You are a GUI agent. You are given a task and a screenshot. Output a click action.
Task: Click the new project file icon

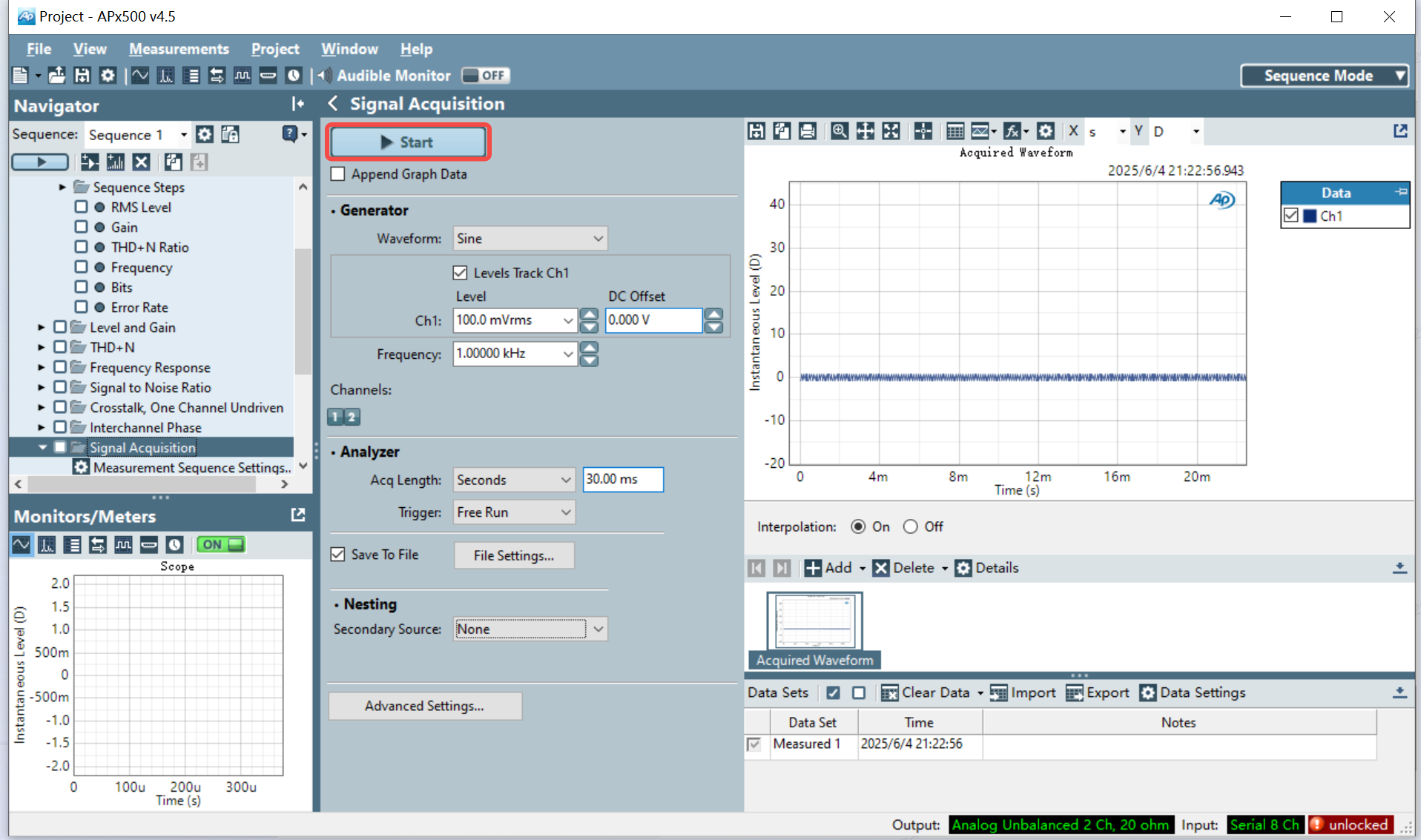point(20,76)
